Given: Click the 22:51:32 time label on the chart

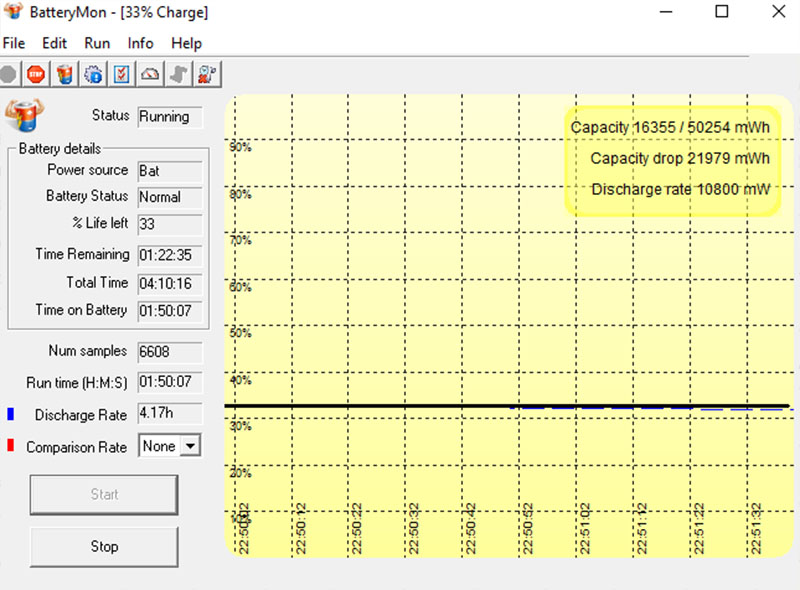Looking at the screenshot, I should tap(757, 529).
